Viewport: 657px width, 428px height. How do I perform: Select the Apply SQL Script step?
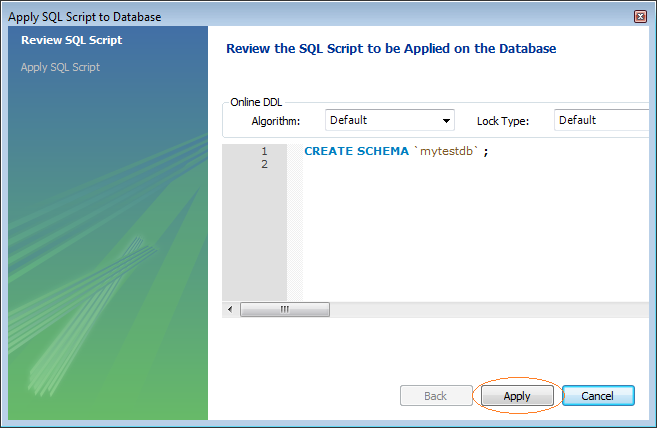point(60,67)
